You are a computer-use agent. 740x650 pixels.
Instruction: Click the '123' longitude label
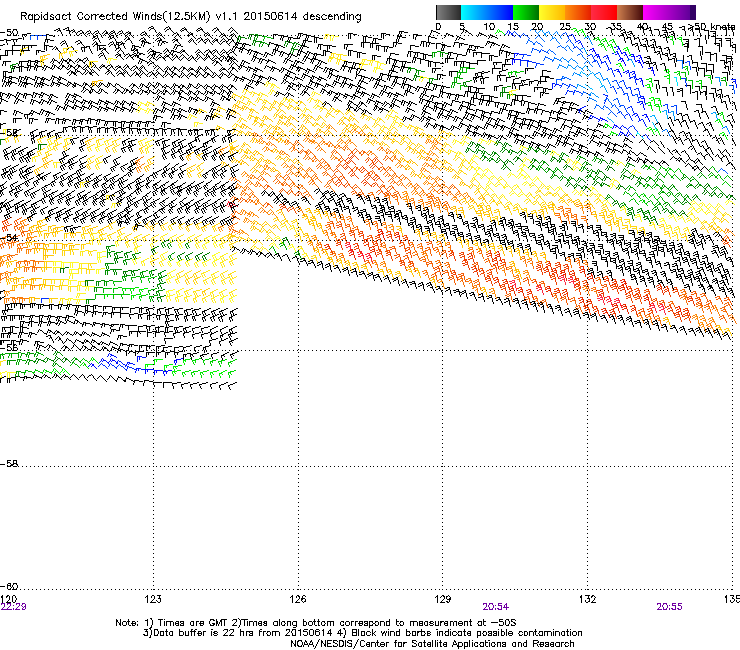pyautogui.click(x=153, y=599)
